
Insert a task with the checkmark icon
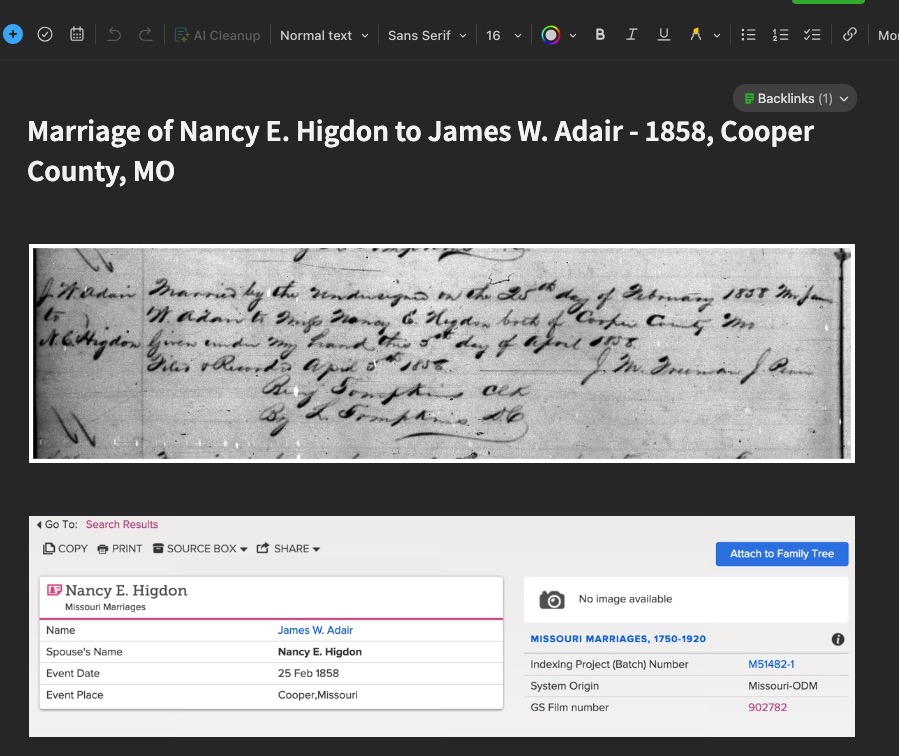coord(45,35)
